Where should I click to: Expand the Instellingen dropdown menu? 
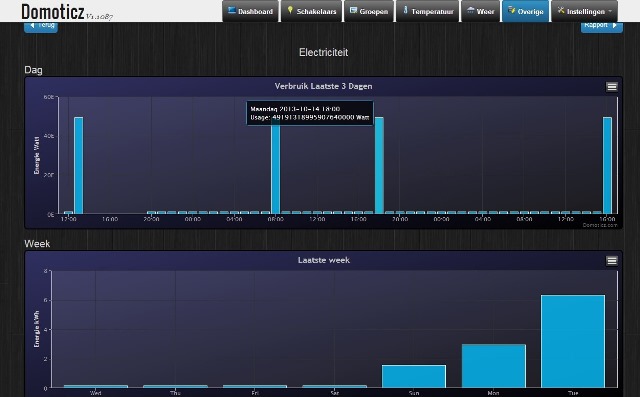[x=584, y=11]
